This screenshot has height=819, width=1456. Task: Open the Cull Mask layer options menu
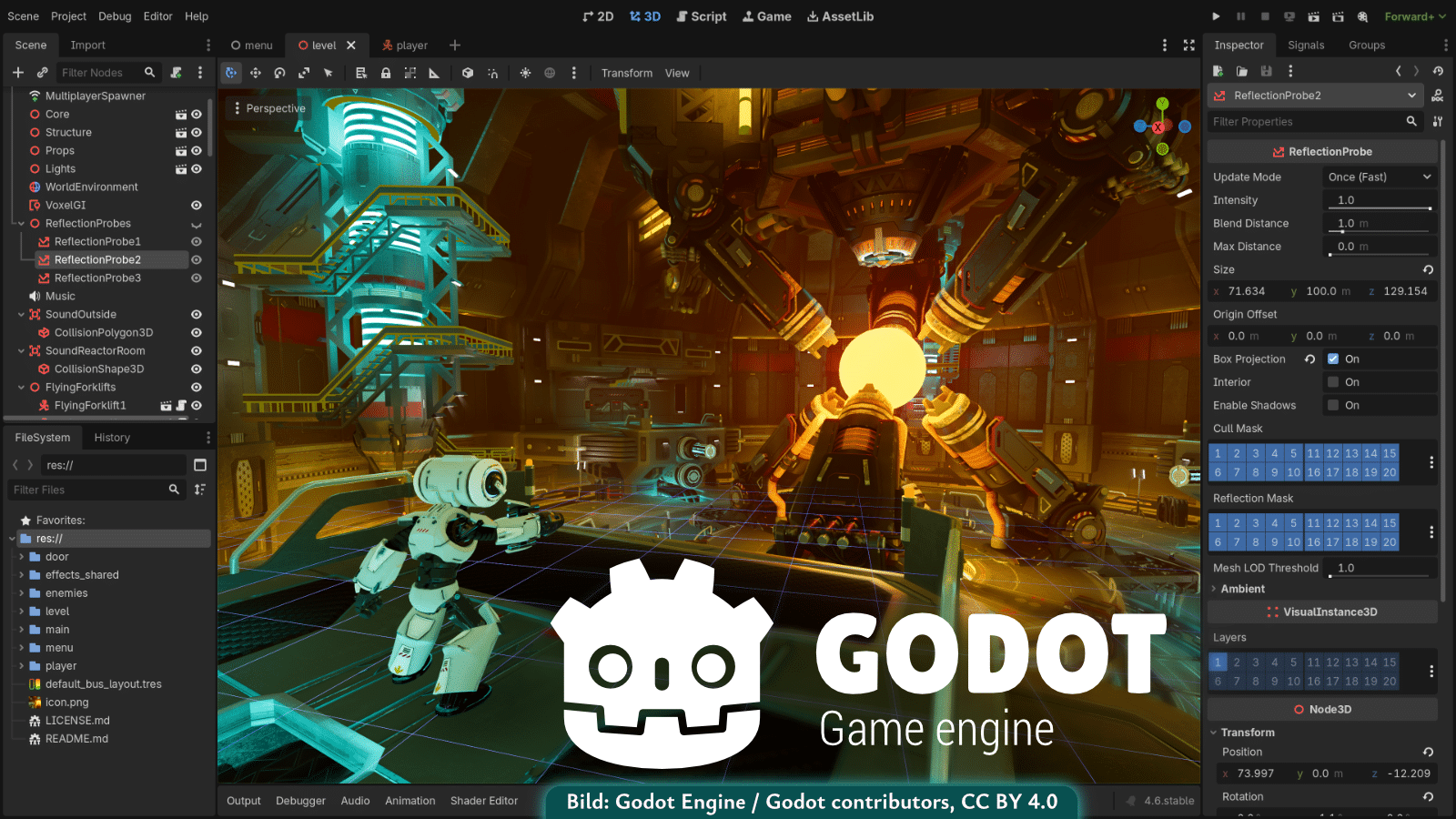1431,462
